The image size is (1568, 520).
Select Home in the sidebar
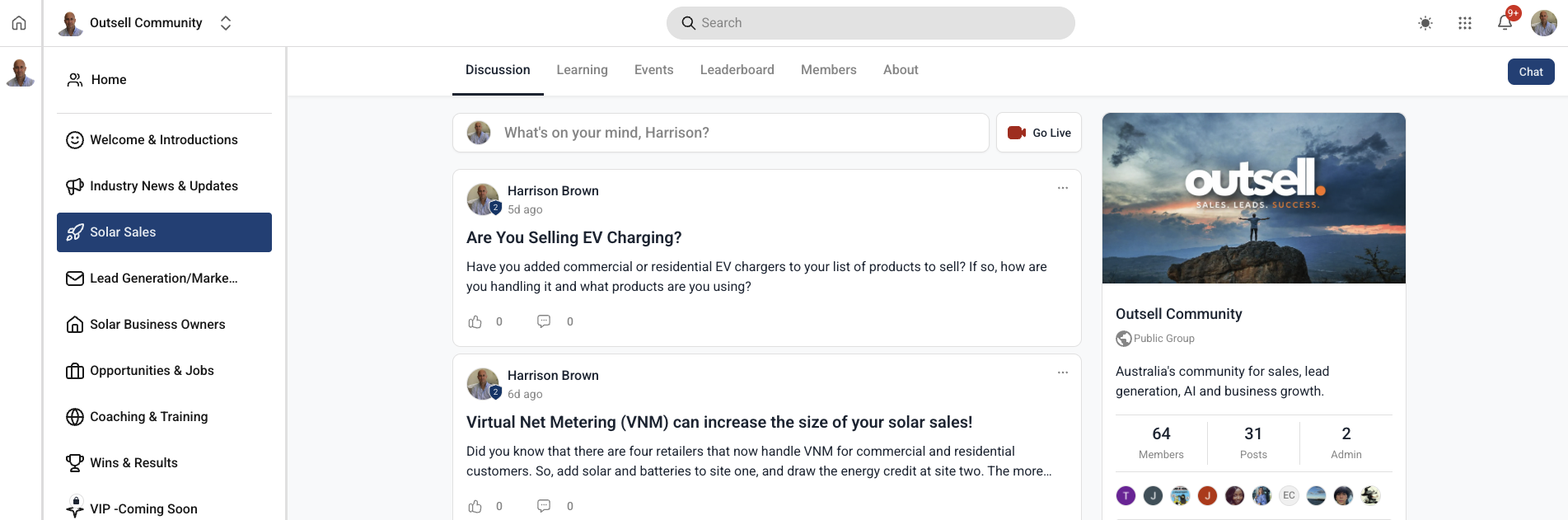pos(164,80)
